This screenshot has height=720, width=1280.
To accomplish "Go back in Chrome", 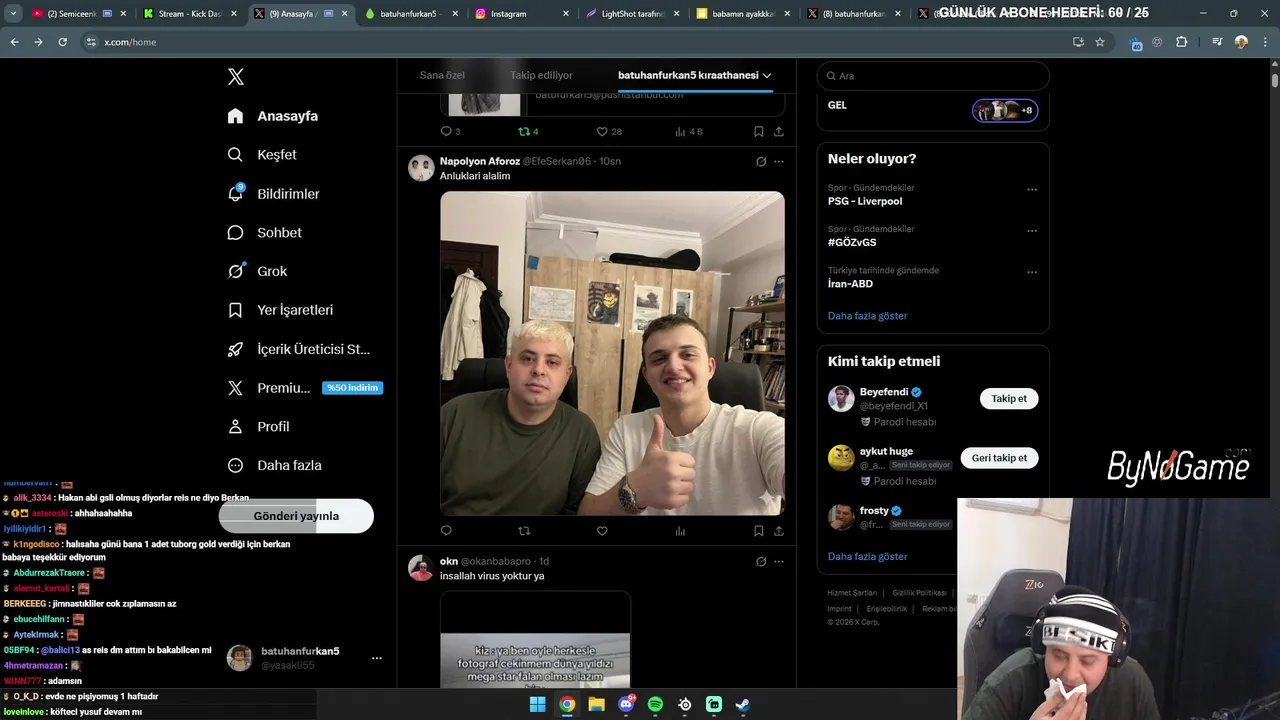I will click(14, 42).
